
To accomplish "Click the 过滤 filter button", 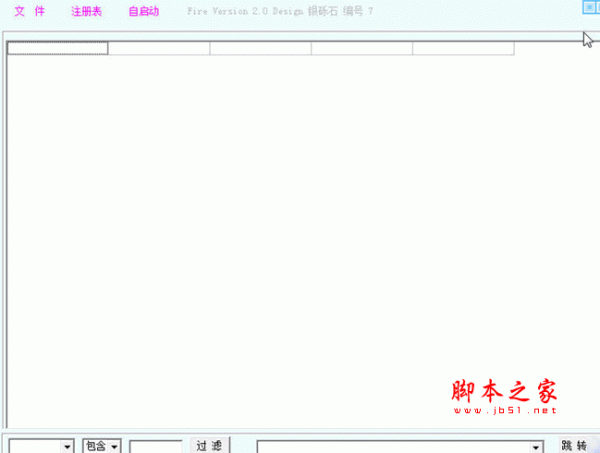I will tap(210, 445).
